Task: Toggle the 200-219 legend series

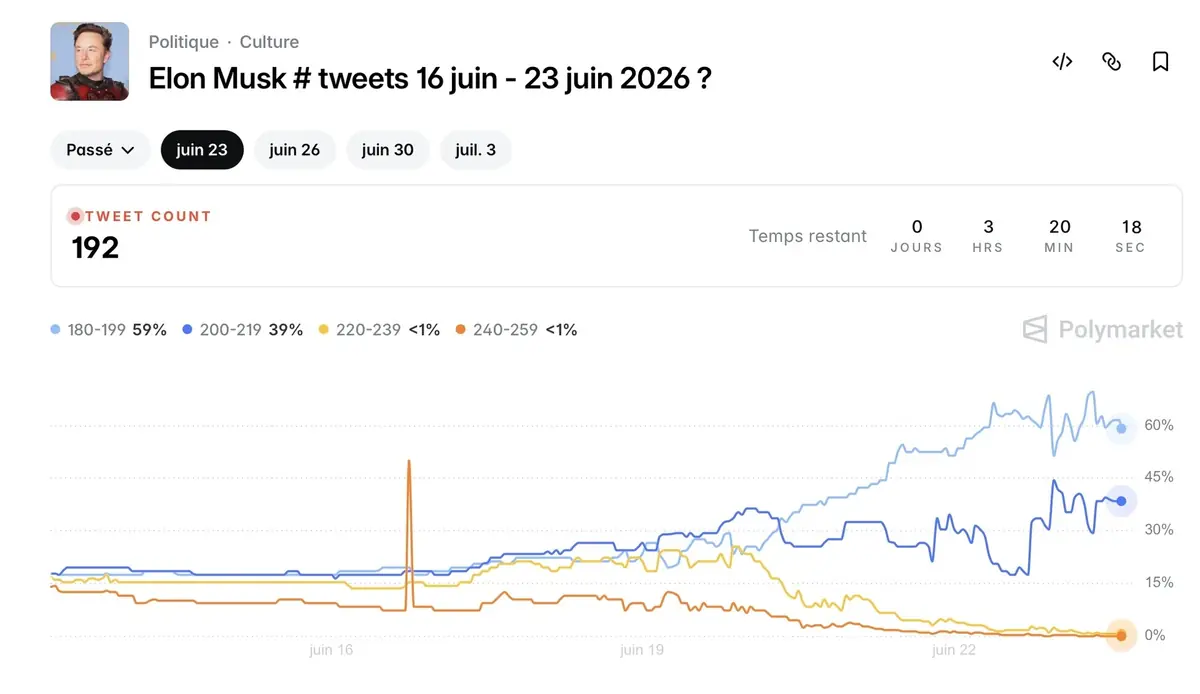Action: (x=243, y=330)
